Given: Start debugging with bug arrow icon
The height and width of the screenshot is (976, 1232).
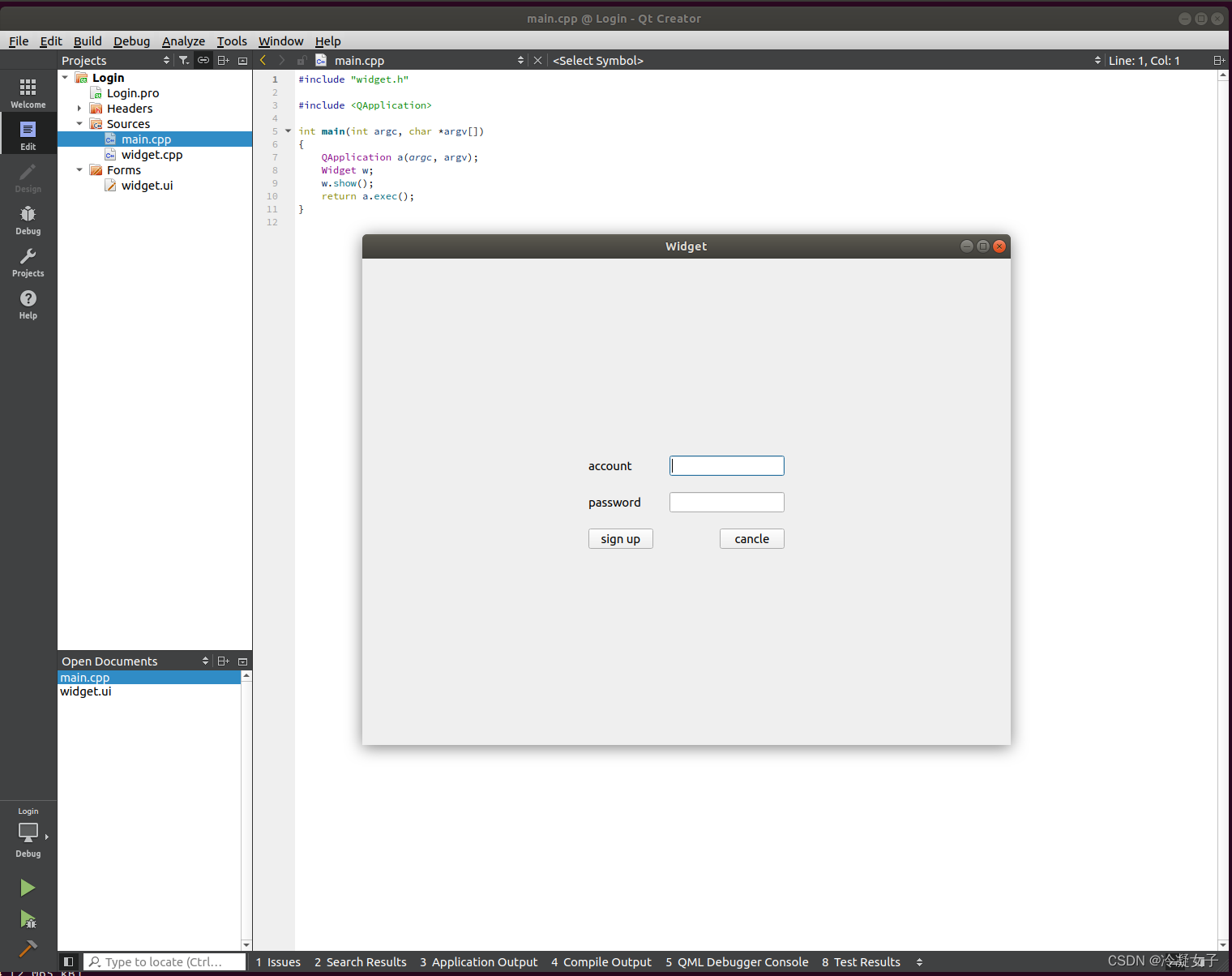Looking at the screenshot, I should (x=28, y=919).
